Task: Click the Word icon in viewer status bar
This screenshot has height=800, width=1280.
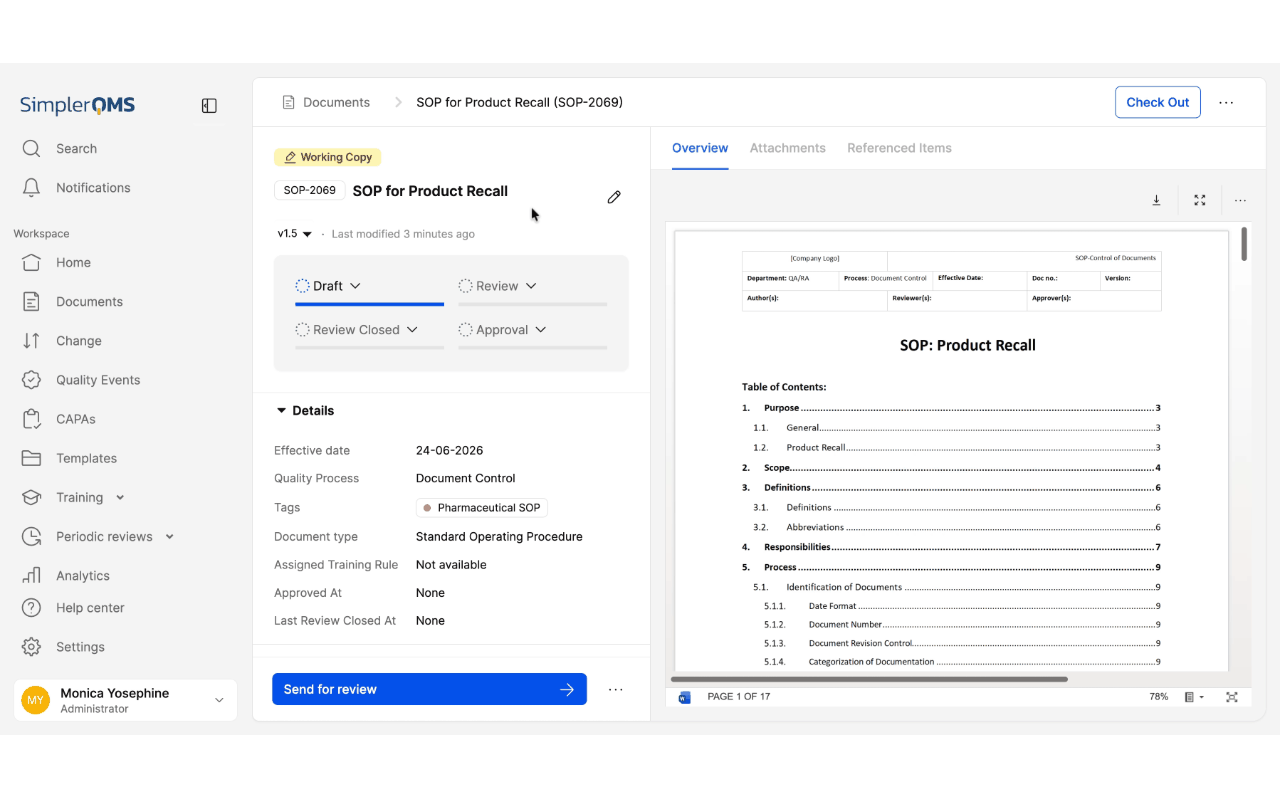Action: 685,697
